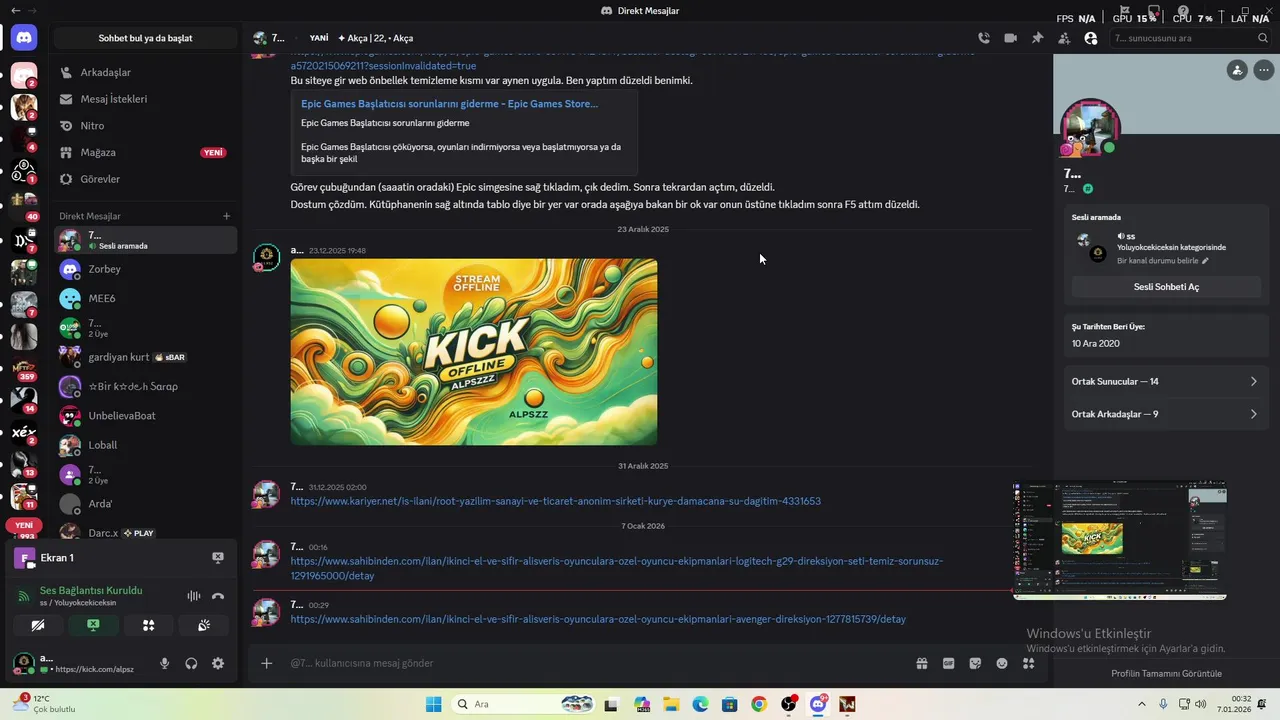Toggle screen share in voice panel
The image size is (1280, 720).
[x=93, y=625]
